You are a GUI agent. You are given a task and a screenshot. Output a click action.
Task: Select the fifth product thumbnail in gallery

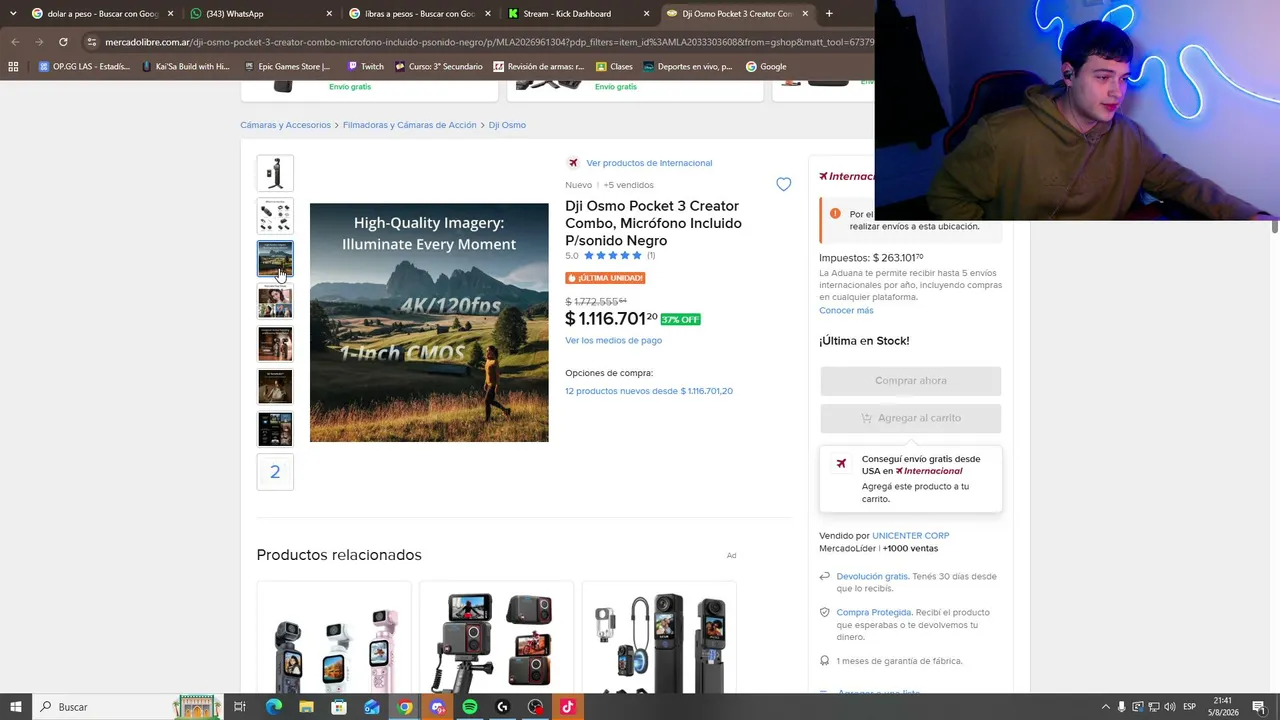[x=275, y=344]
